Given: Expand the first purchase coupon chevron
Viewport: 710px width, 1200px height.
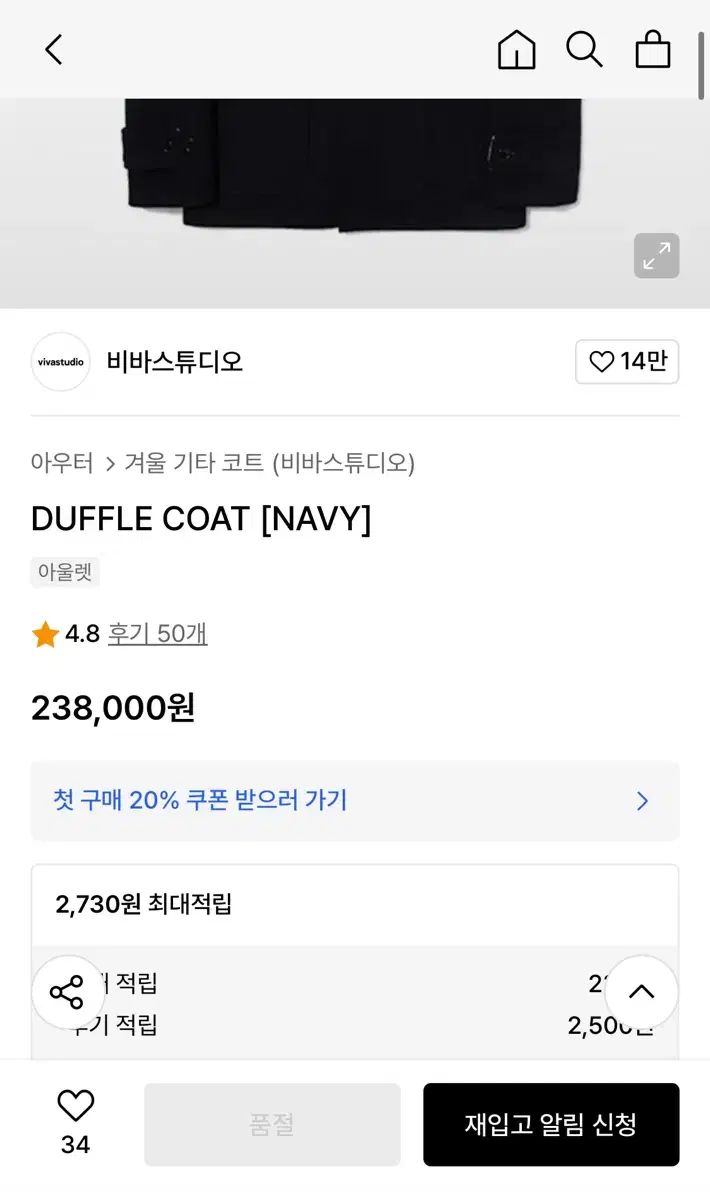Looking at the screenshot, I should 643,801.
